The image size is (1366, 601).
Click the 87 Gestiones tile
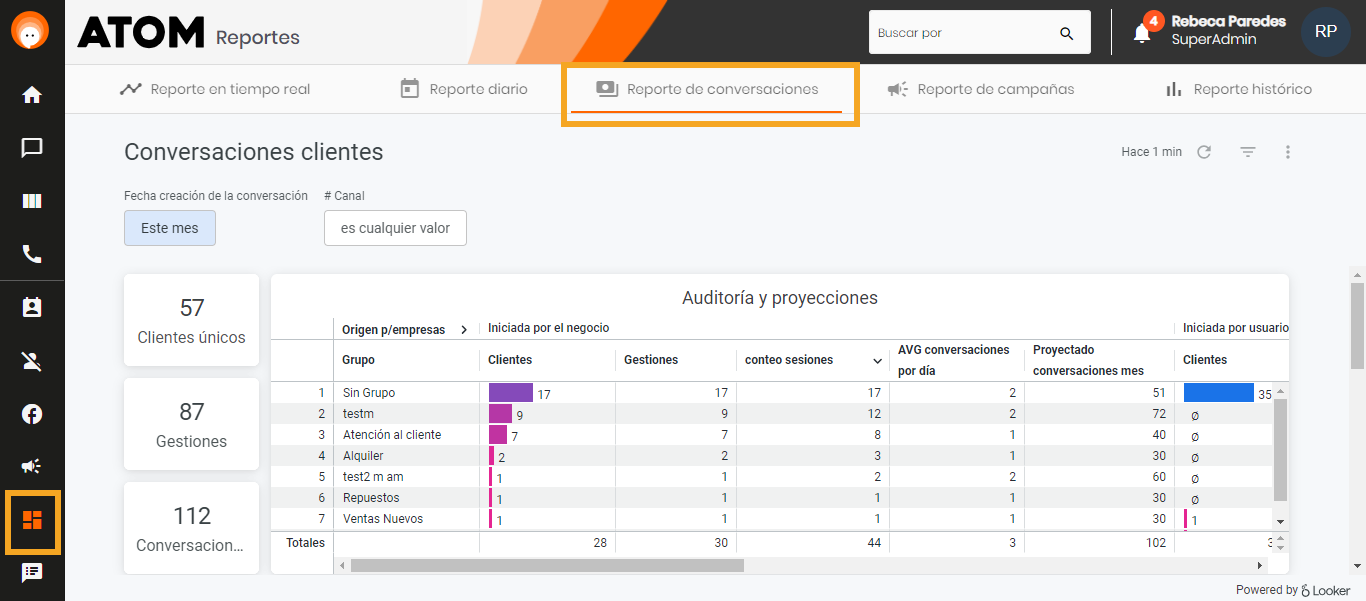click(x=191, y=424)
